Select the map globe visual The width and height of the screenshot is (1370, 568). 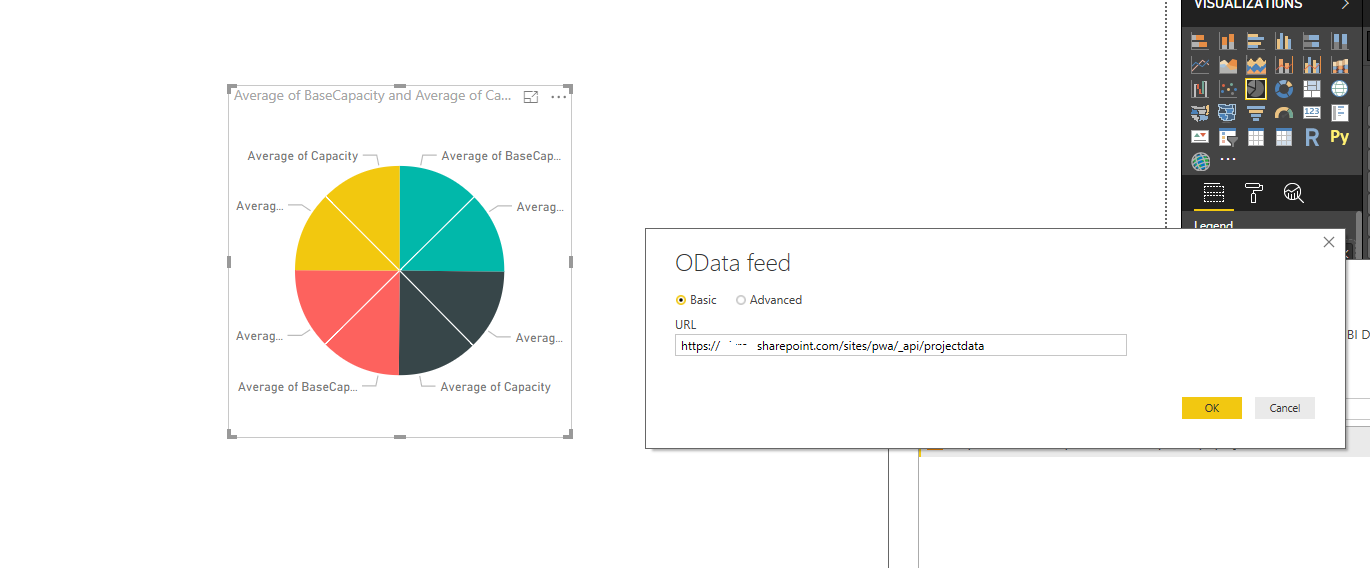(1340, 89)
